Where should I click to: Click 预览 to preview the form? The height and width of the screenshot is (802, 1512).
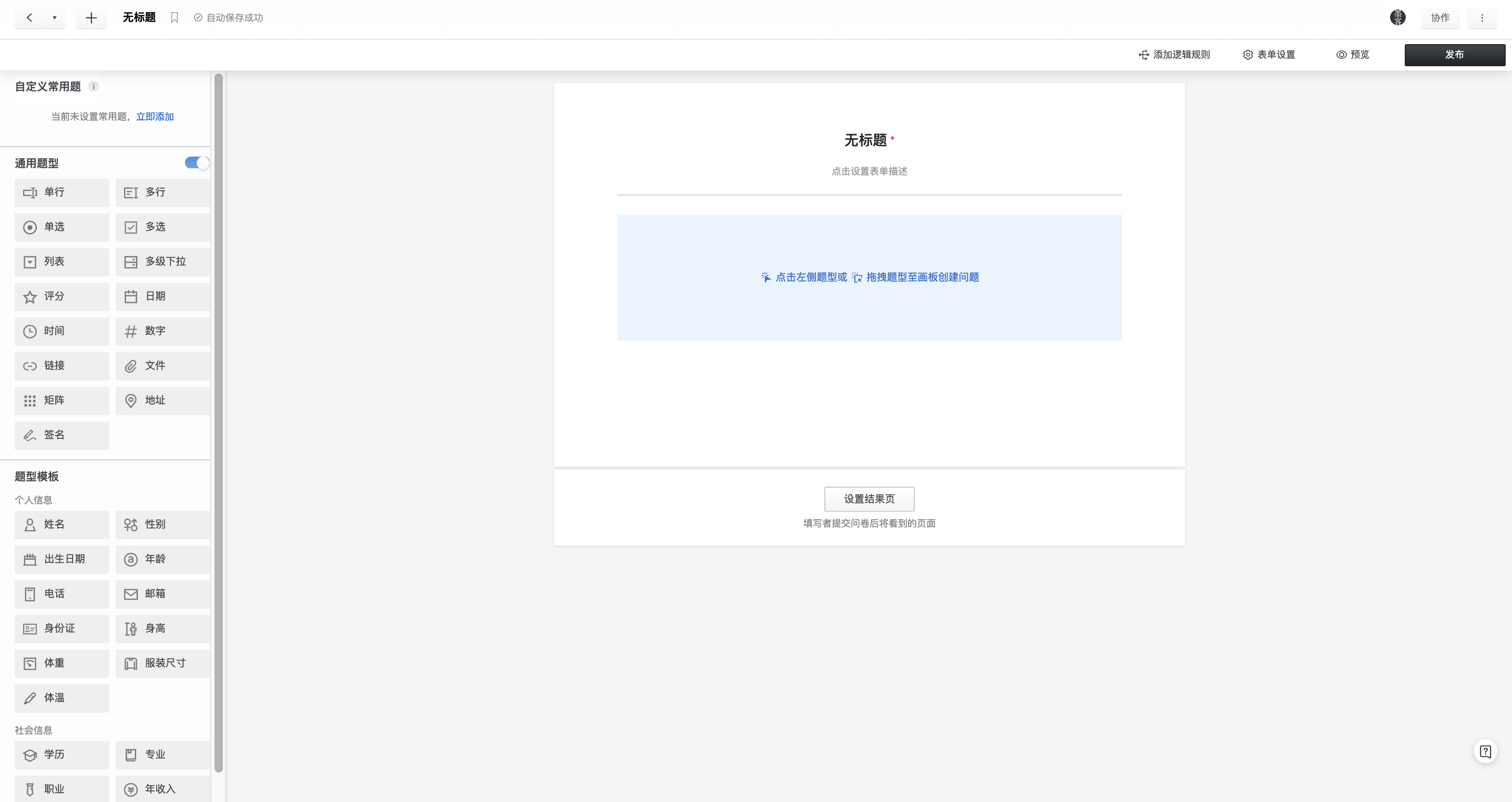(1353, 55)
